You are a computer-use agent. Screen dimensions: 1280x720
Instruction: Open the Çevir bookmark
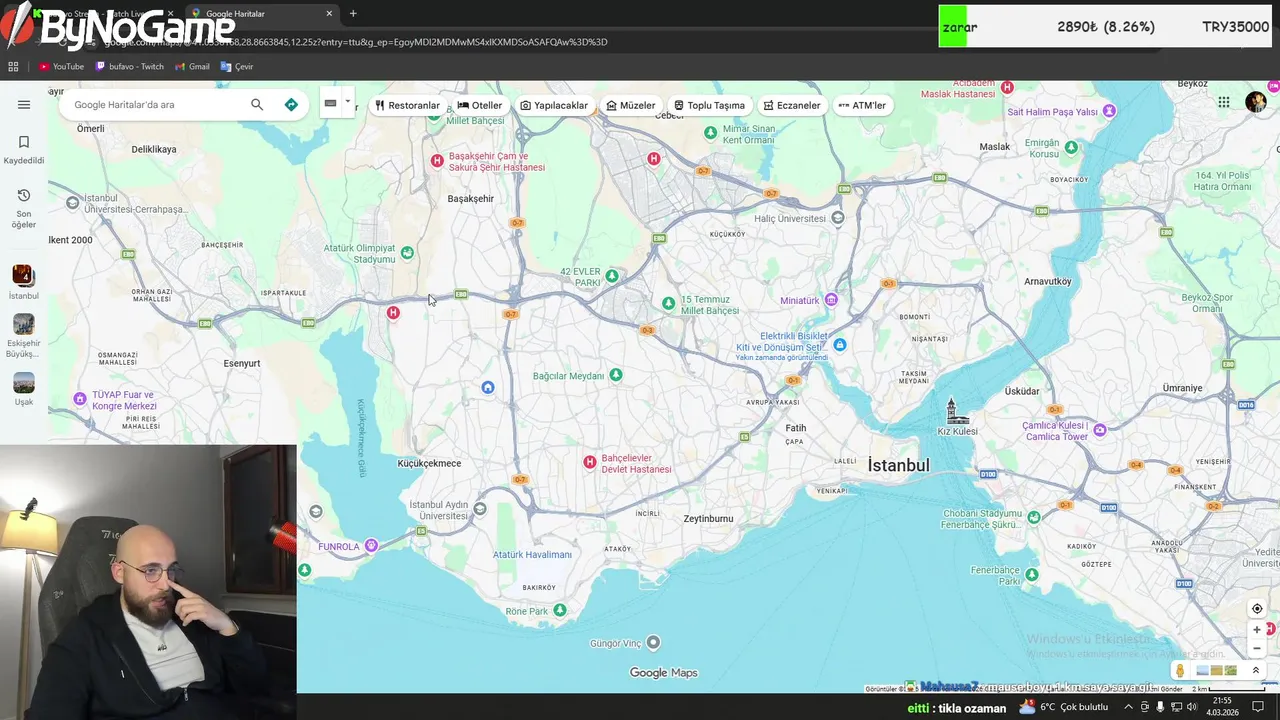[237, 67]
